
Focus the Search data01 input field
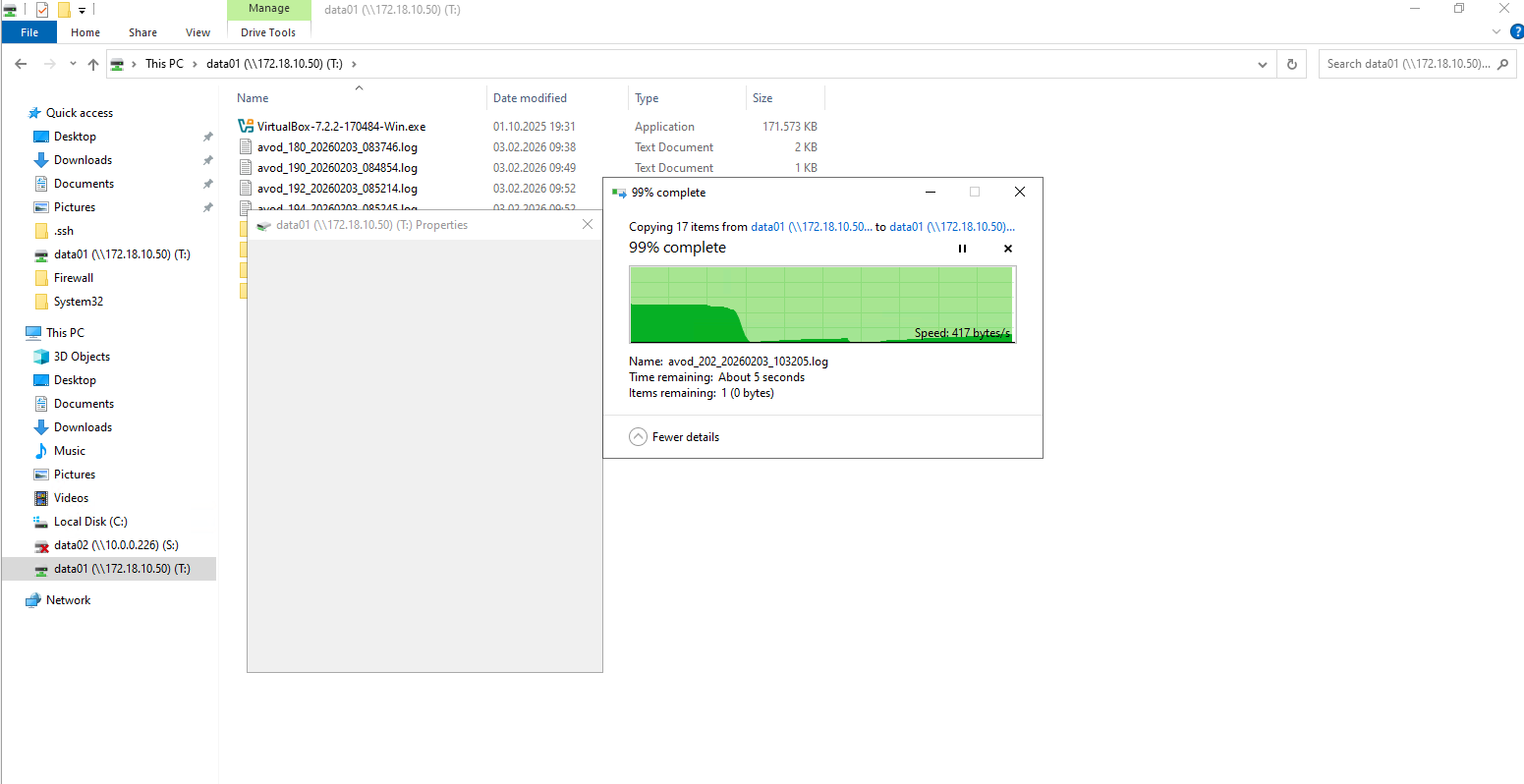point(1407,64)
